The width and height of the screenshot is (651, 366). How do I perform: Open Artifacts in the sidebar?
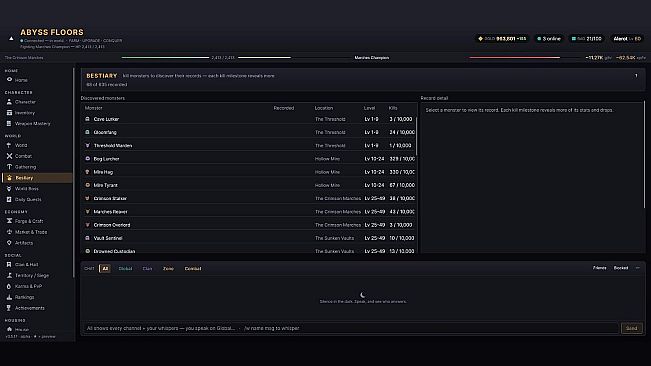[x=37, y=243]
